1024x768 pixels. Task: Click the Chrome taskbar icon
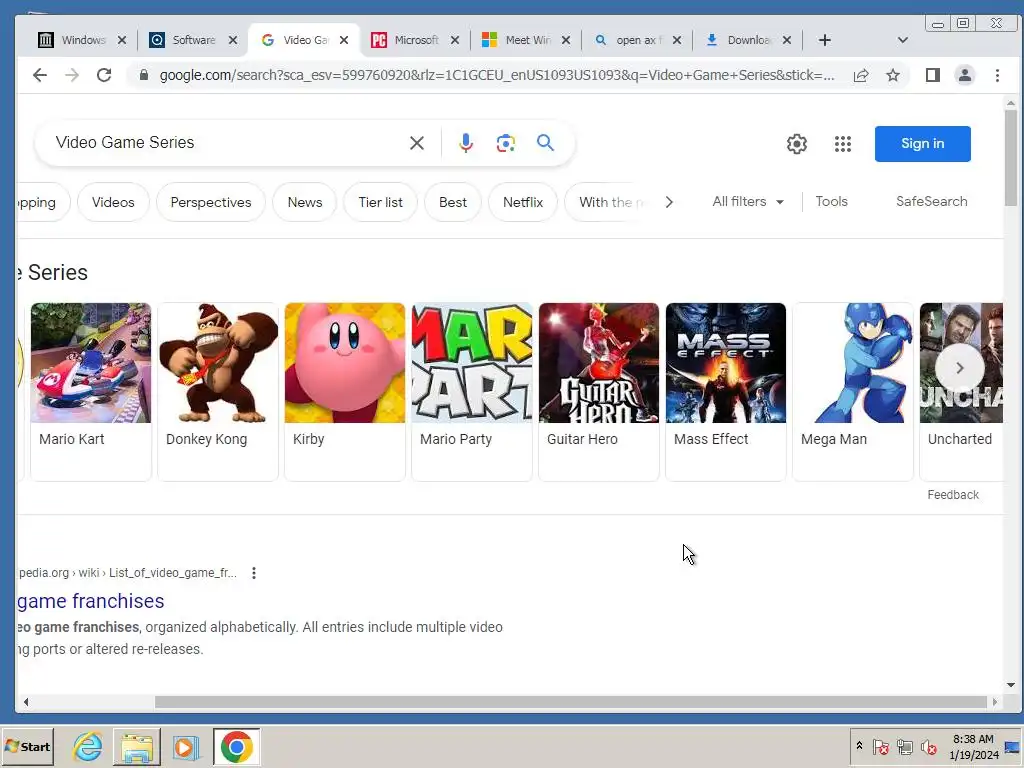coord(236,746)
